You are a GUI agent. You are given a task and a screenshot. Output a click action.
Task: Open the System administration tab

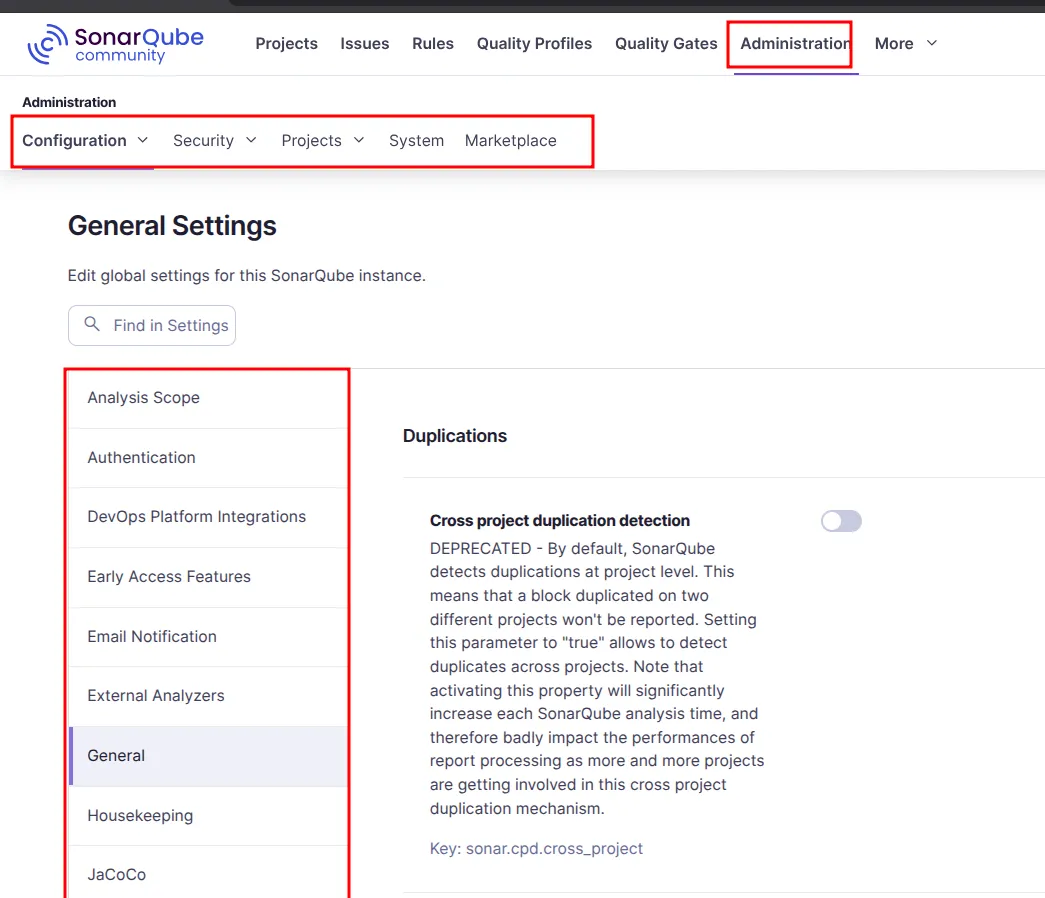point(417,141)
